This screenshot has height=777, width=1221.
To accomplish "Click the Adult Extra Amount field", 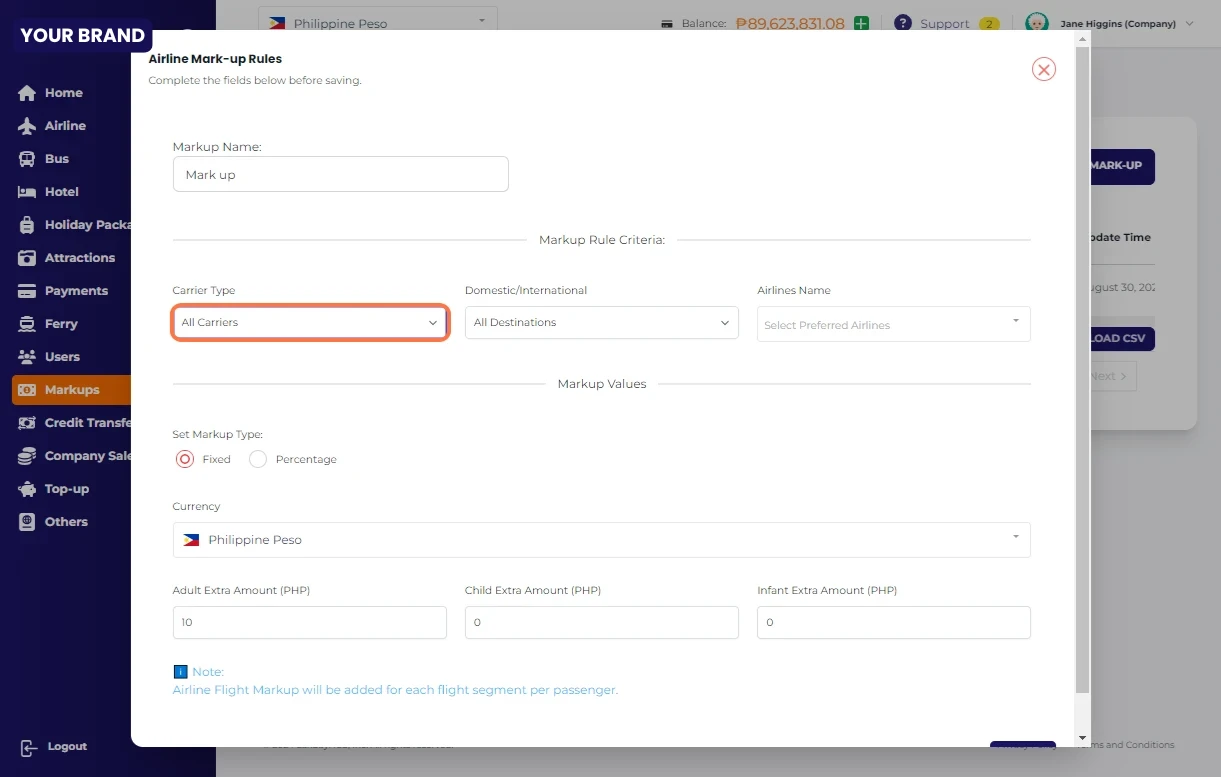I will (x=309, y=622).
